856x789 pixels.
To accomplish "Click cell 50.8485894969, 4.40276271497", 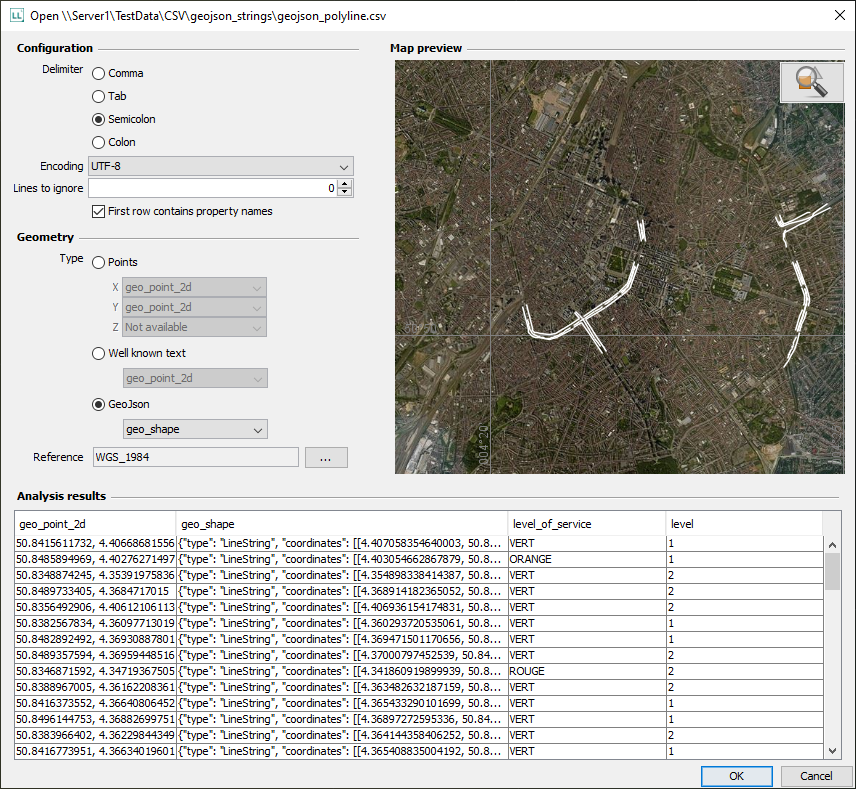I will (95, 559).
